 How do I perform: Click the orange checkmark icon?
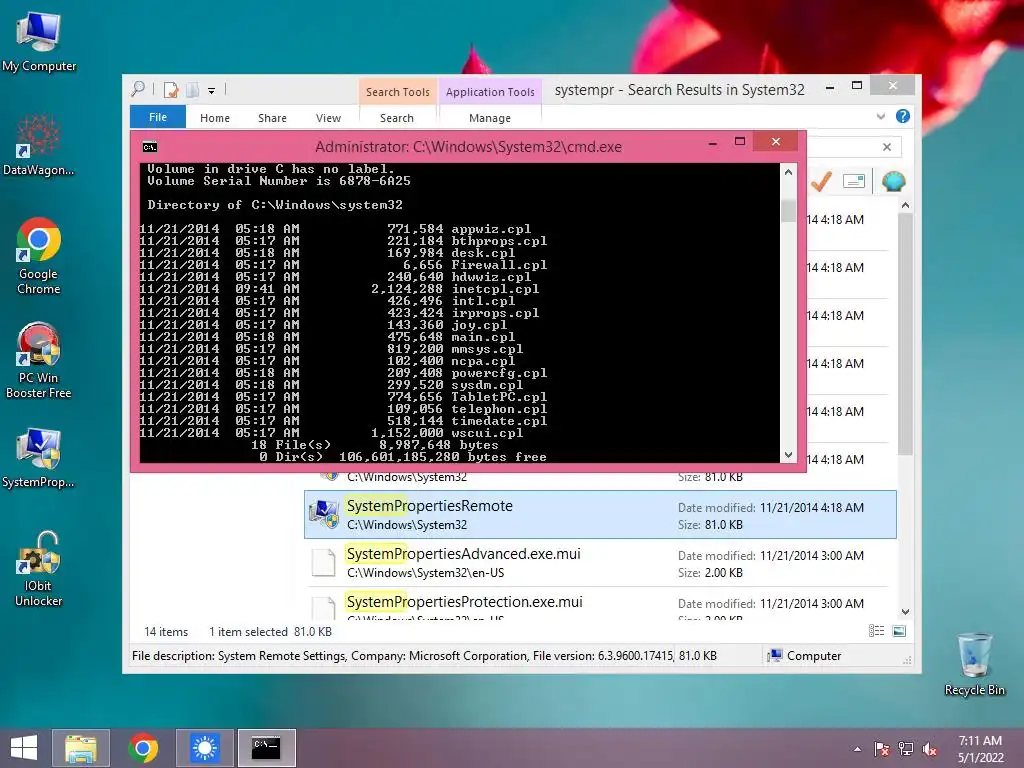pos(821,181)
